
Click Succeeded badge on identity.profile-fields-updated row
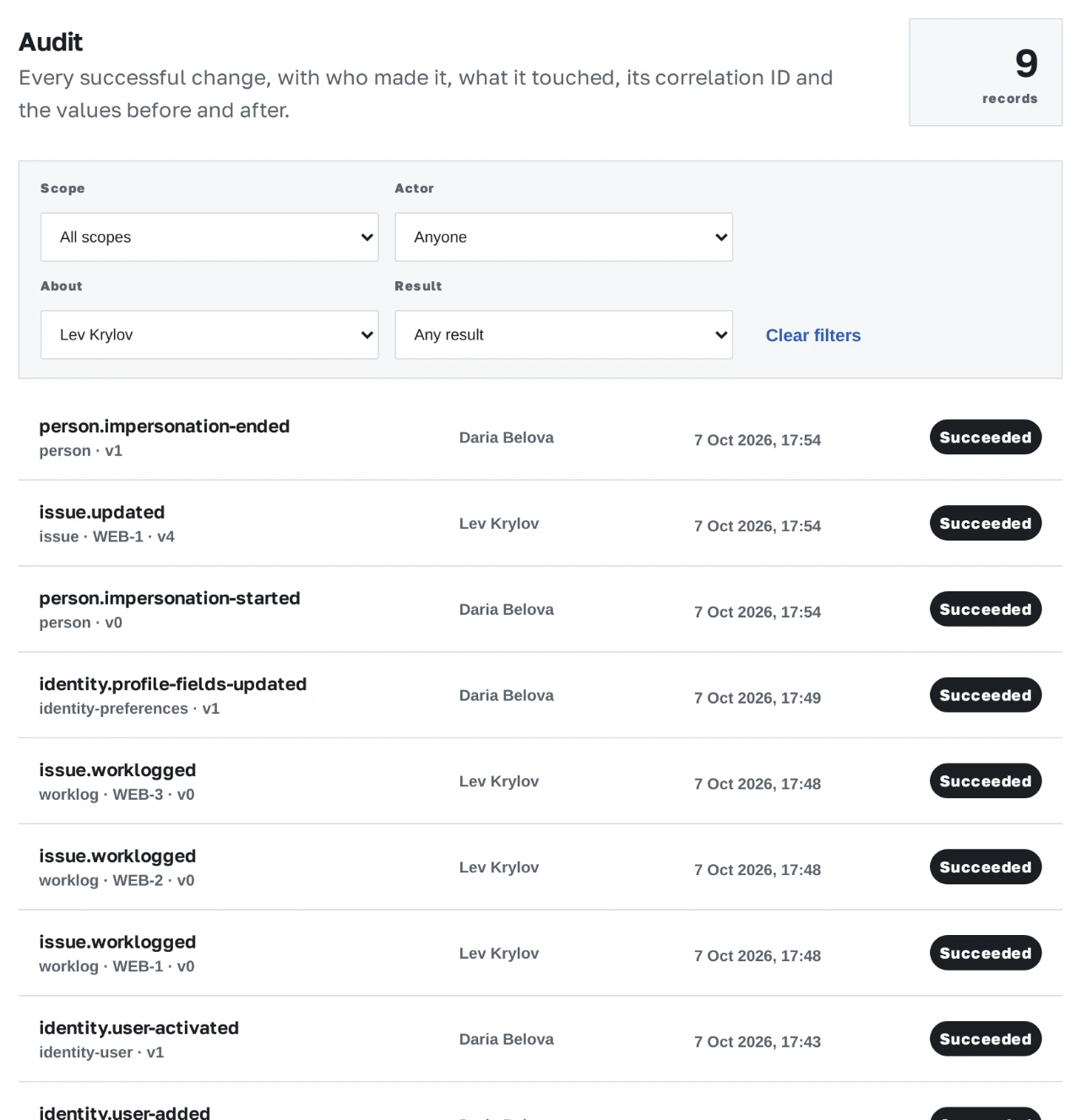tap(986, 695)
